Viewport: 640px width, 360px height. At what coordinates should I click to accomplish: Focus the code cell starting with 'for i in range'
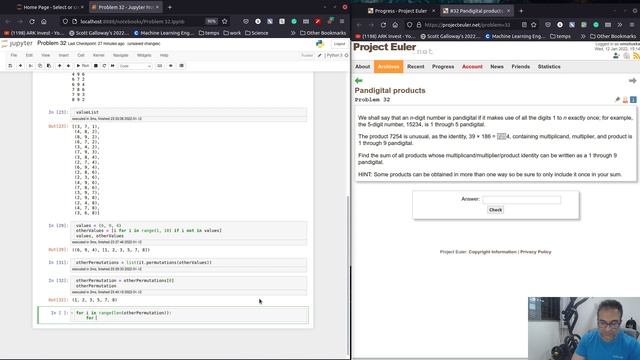[189, 315]
